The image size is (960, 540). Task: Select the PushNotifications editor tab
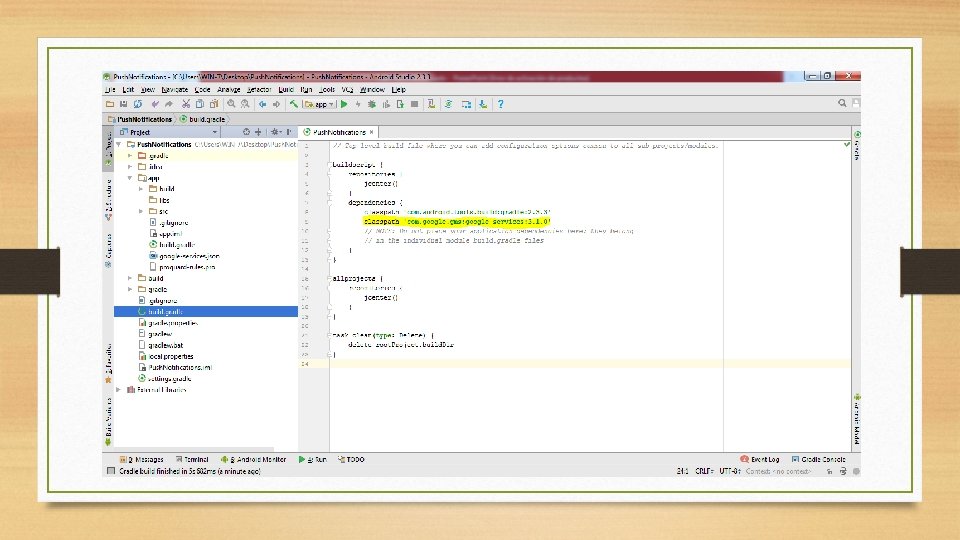pyautogui.click(x=339, y=132)
